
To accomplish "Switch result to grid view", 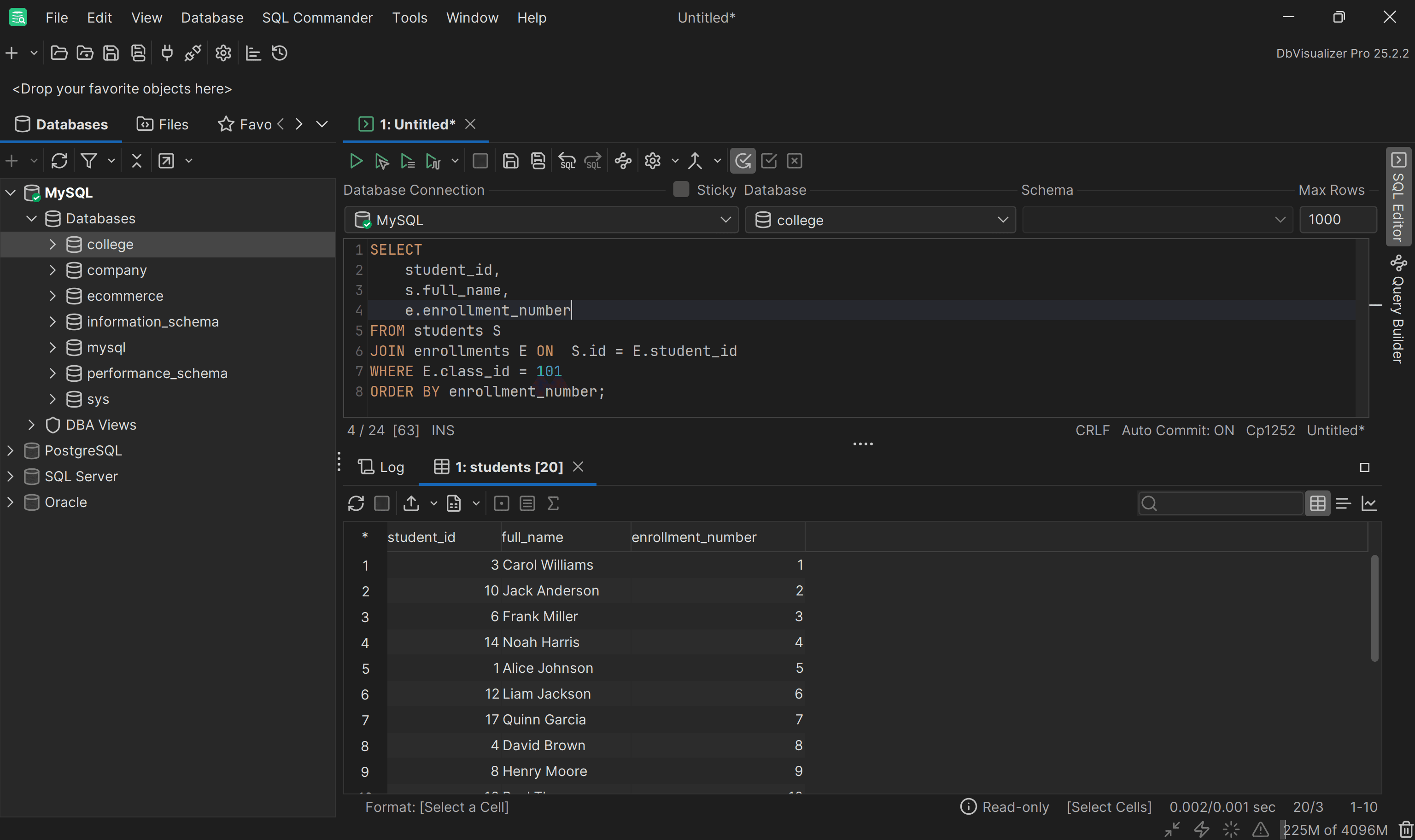I will 1318,503.
